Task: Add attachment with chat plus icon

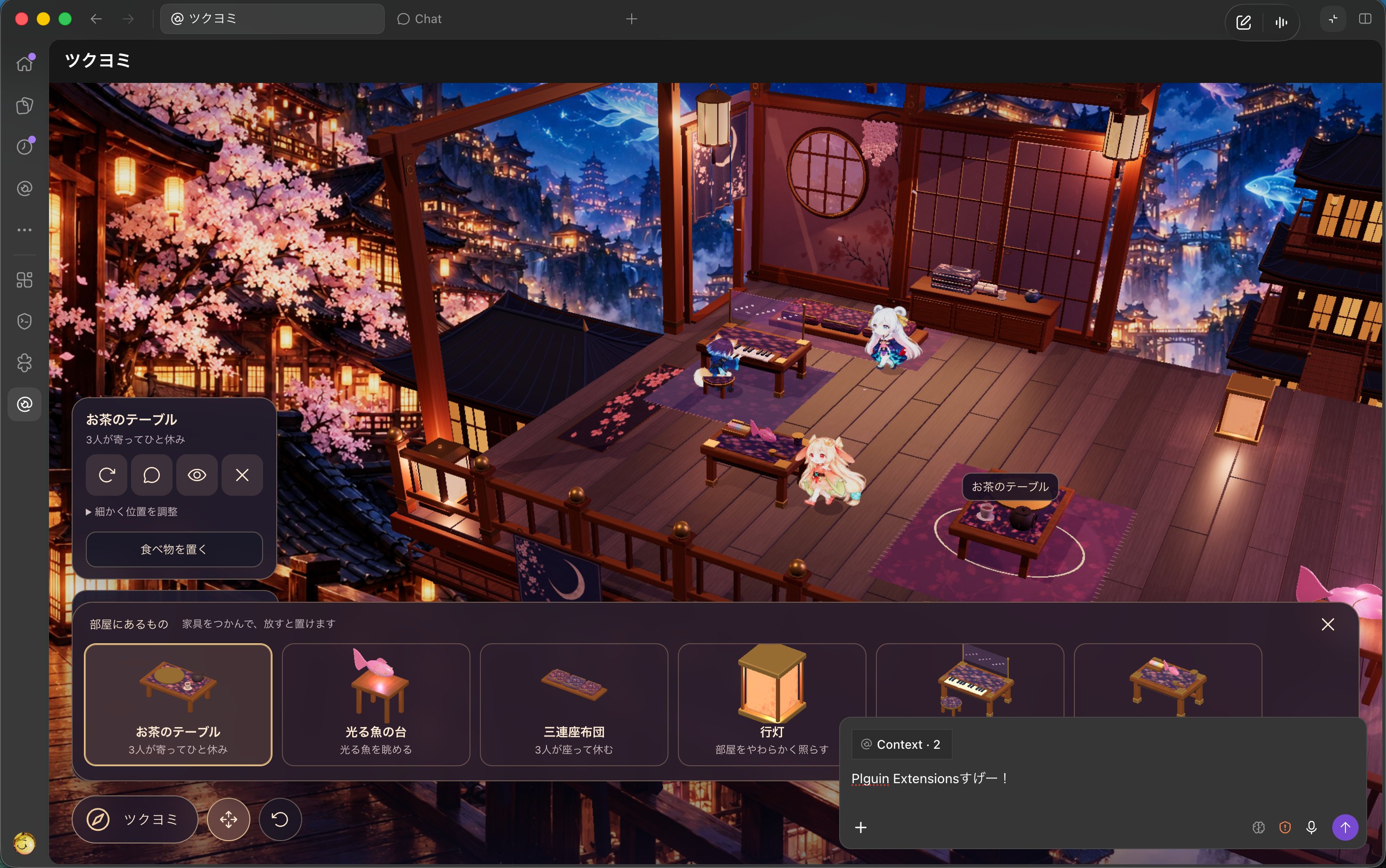Action: [x=861, y=827]
